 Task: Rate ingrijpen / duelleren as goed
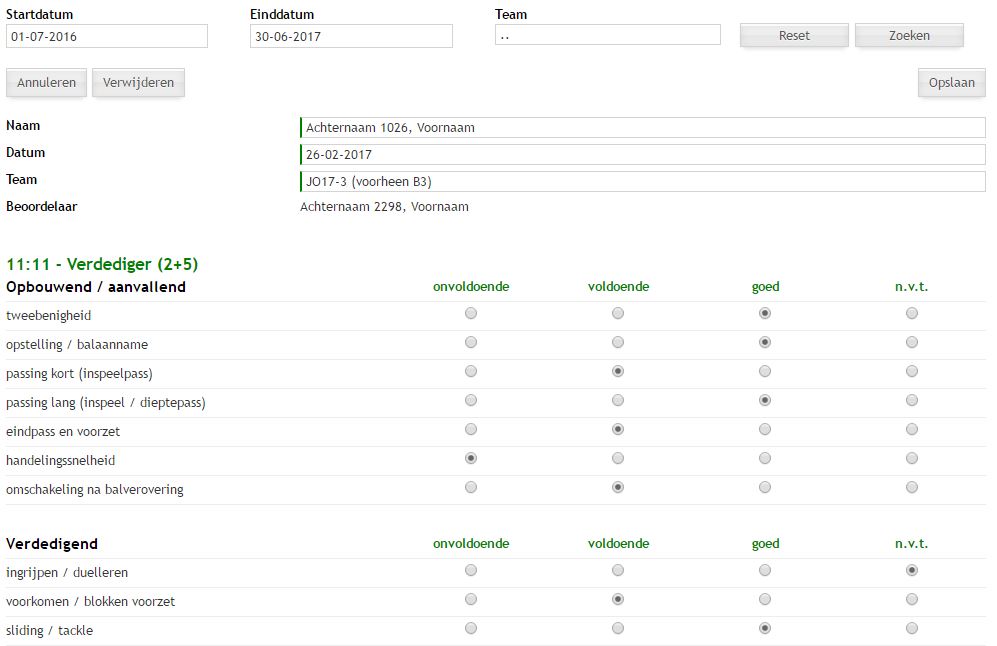(x=765, y=571)
